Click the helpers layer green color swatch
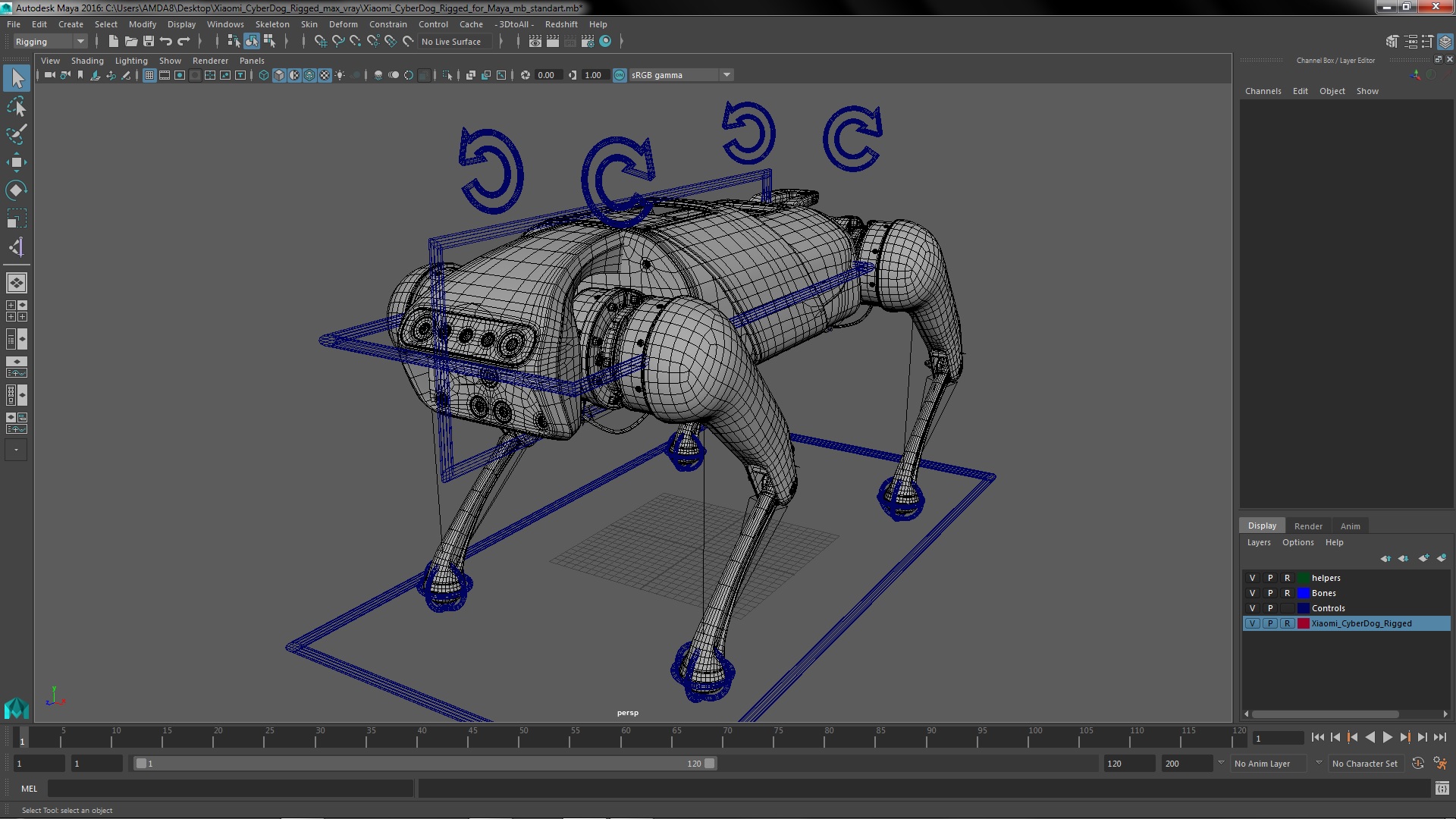 tap(1304, 578)
